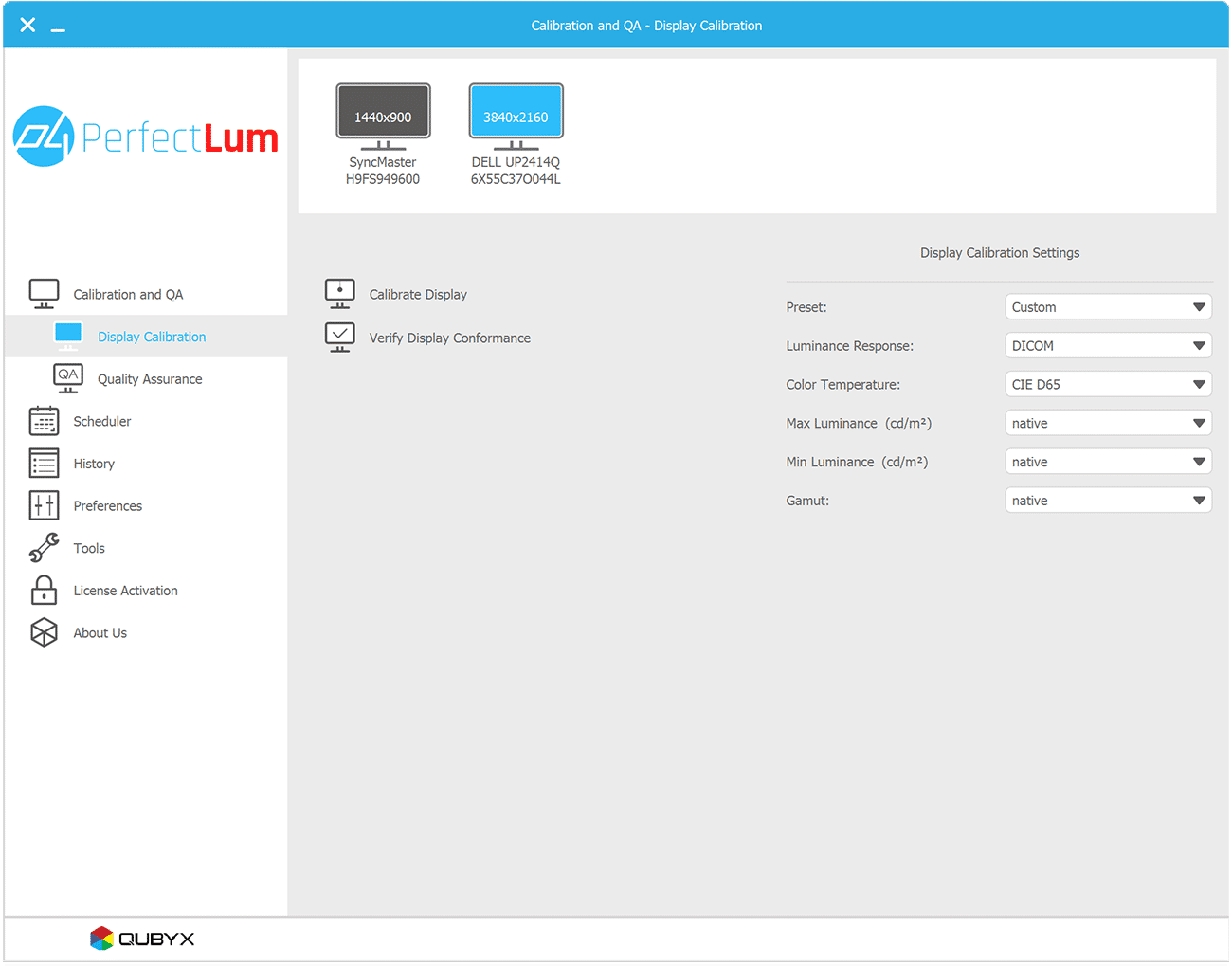
Task: Close the PerfectLum window
Action: (27, 25)
